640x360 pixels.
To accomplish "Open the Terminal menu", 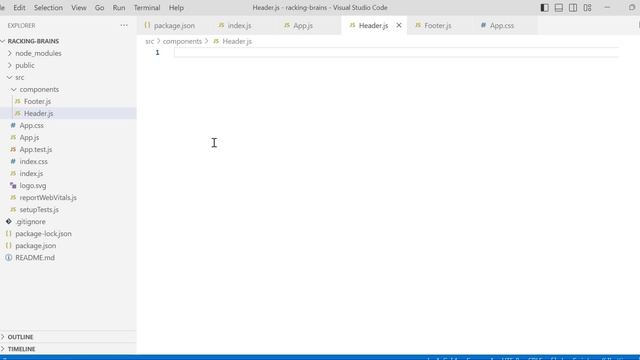I will pos(147,8).
